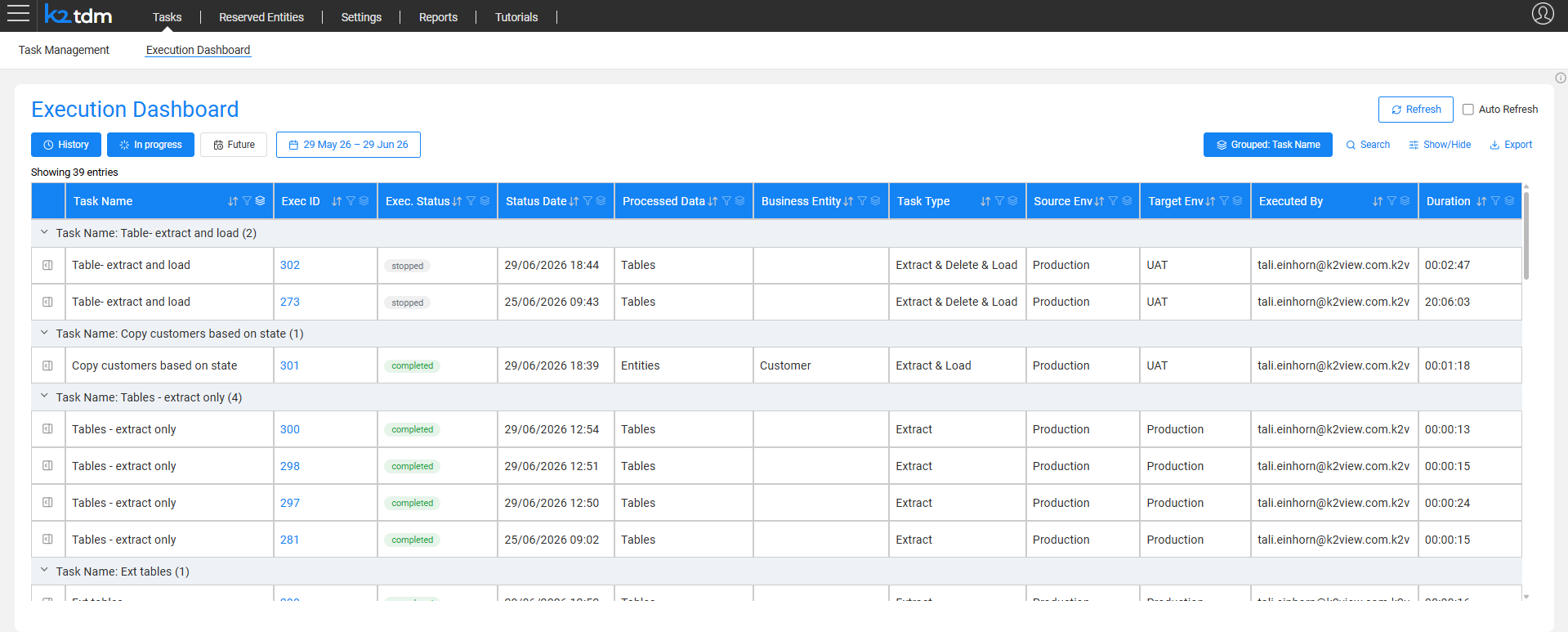Filter the Source Env column

pos(1113,201)
